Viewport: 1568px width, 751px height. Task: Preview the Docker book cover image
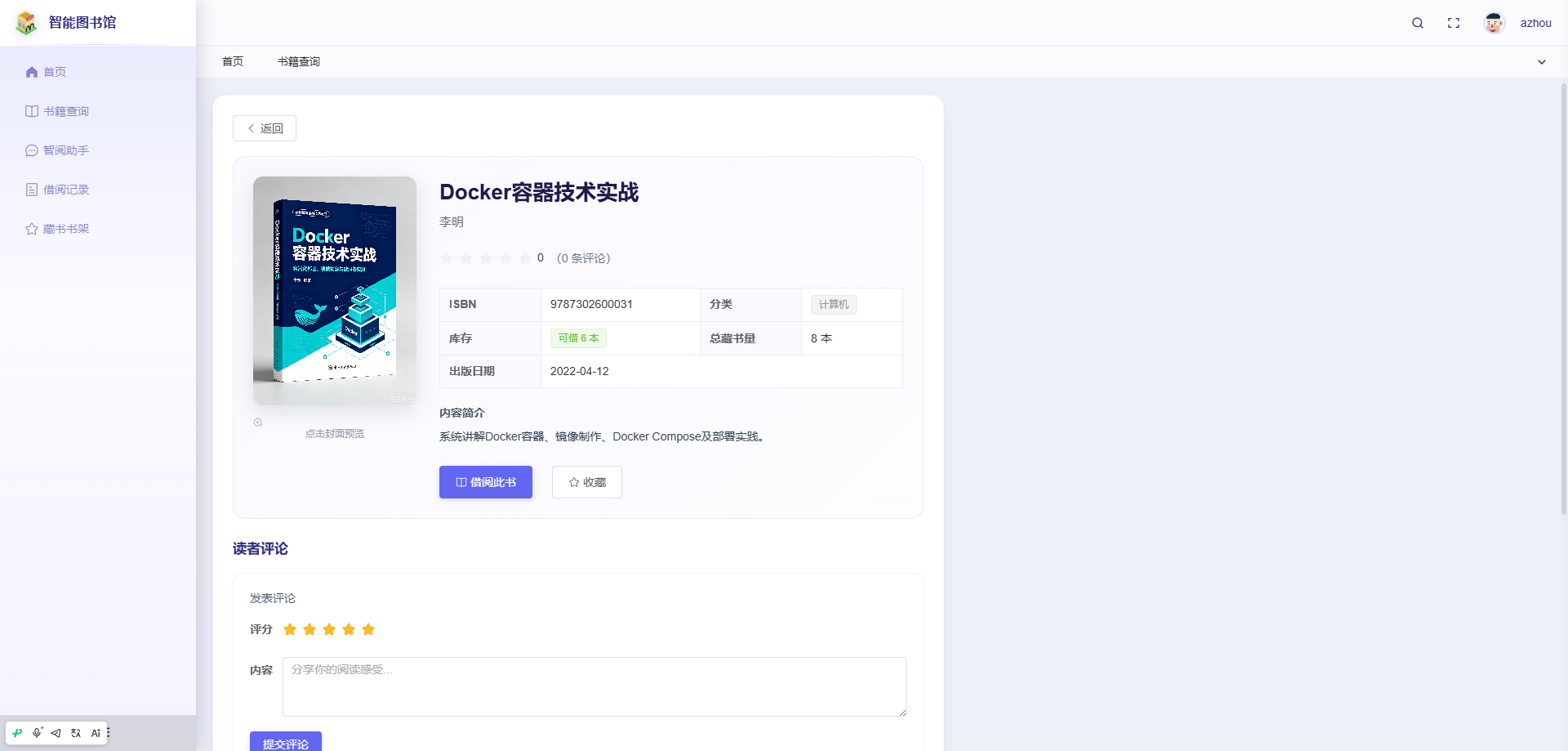[x=335, y=291]
